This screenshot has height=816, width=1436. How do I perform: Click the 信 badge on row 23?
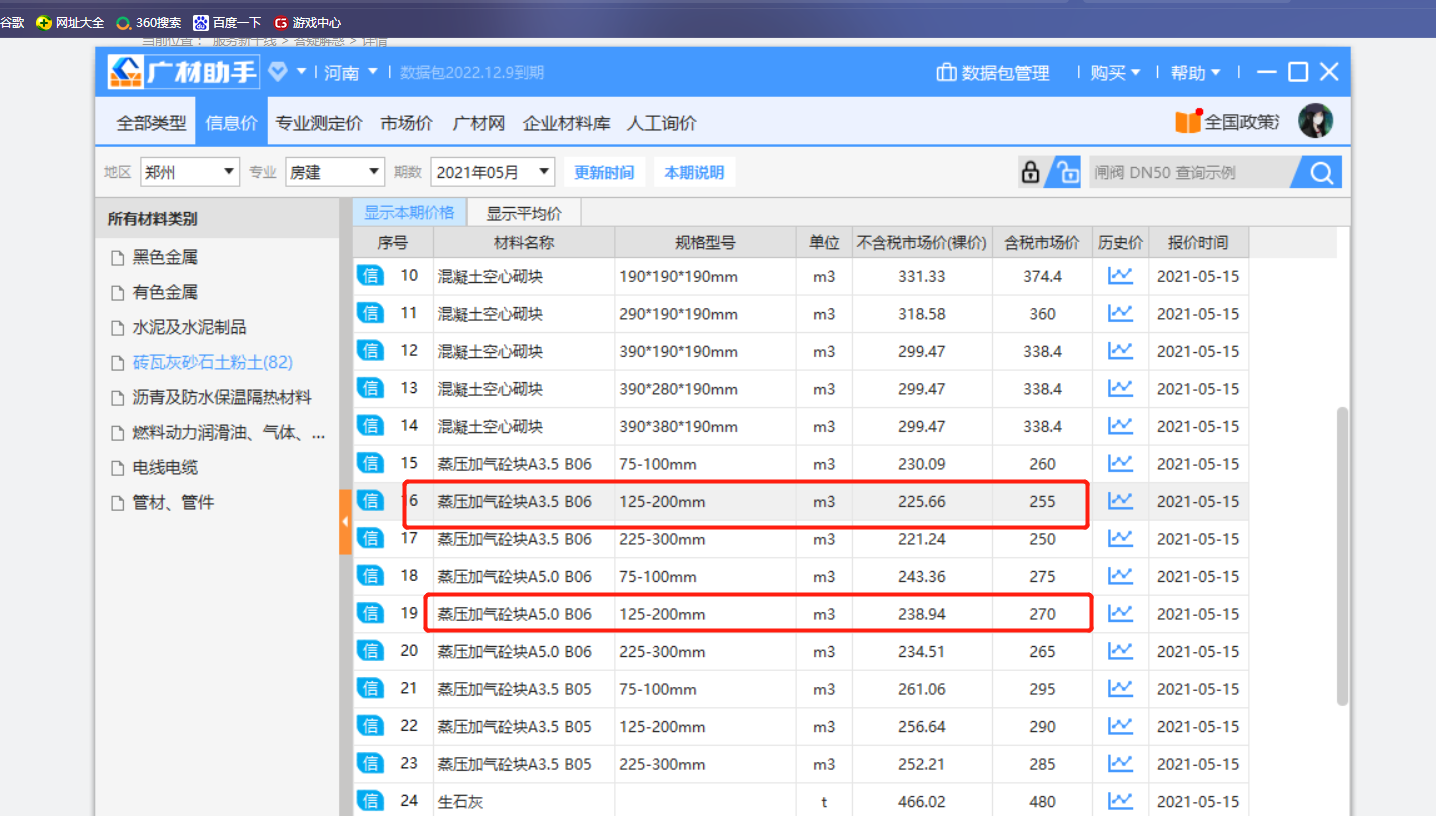(x=370, y=764)
